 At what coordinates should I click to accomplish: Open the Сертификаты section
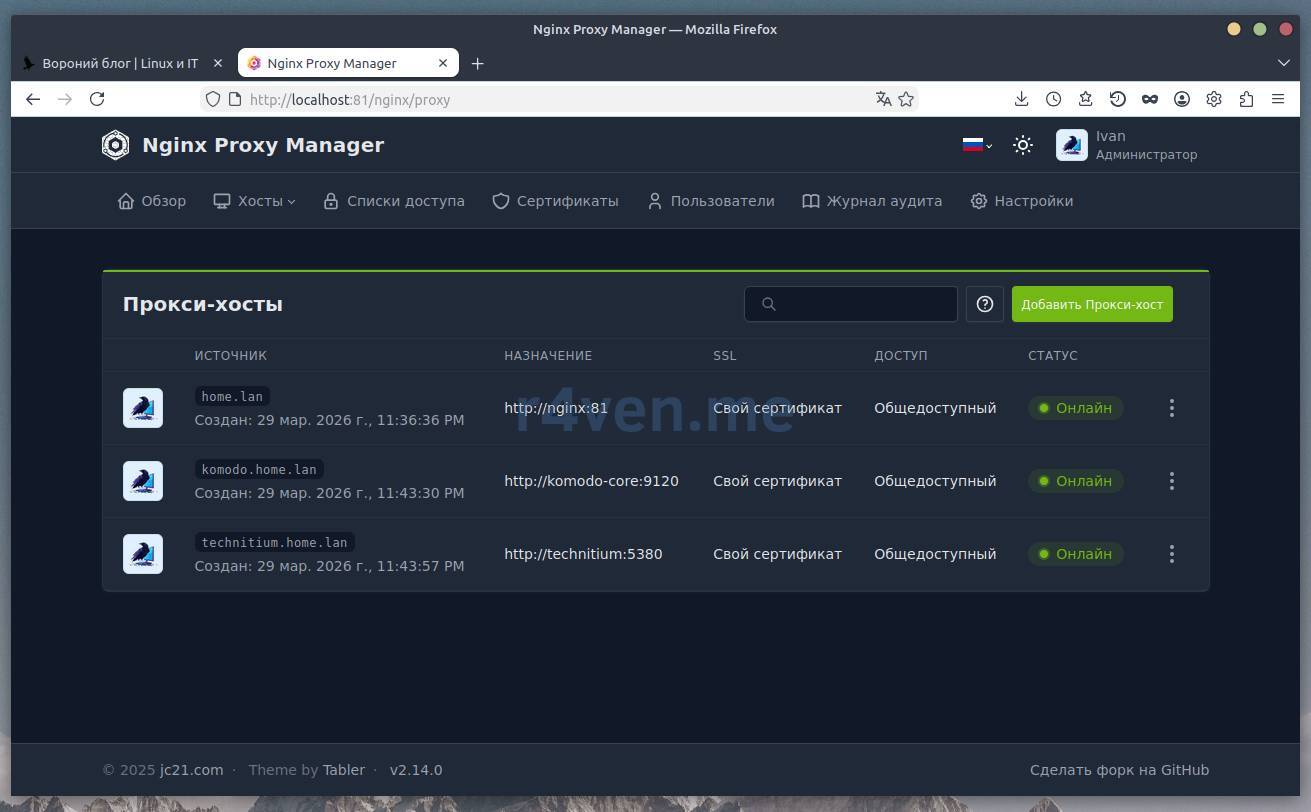click(555, 201)
